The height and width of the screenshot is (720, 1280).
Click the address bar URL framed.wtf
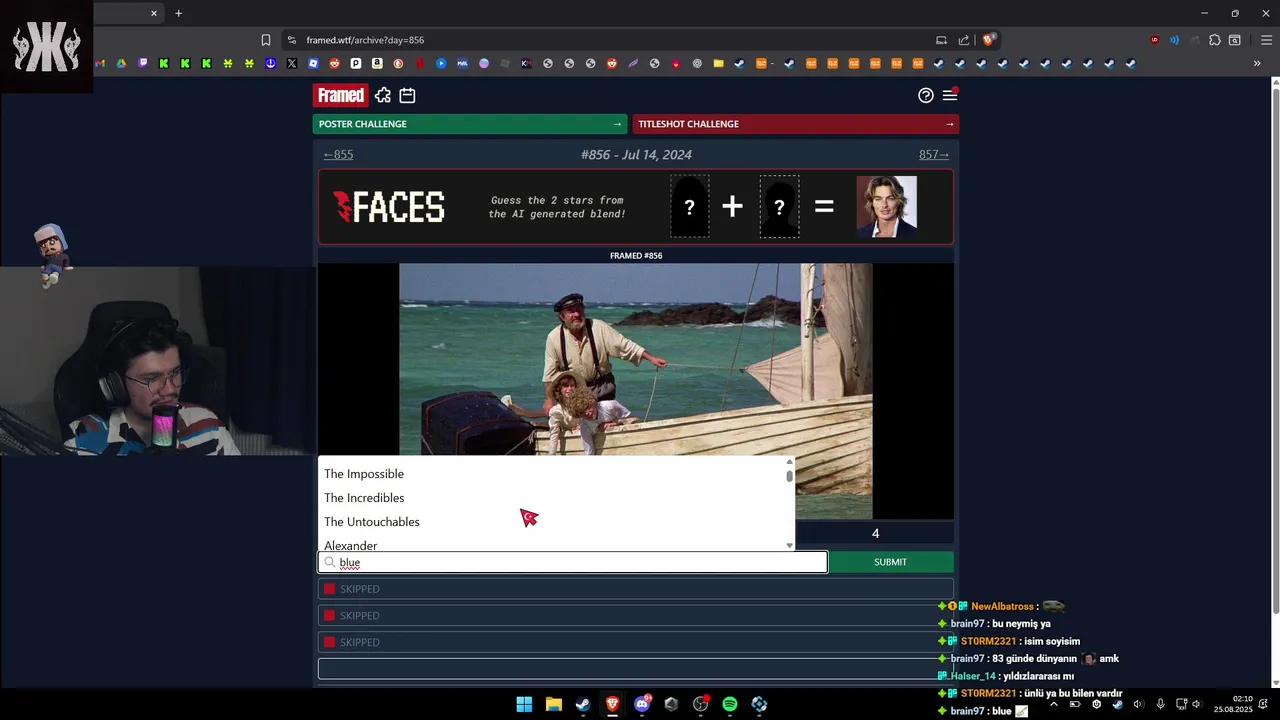click(x=365, y=40)
